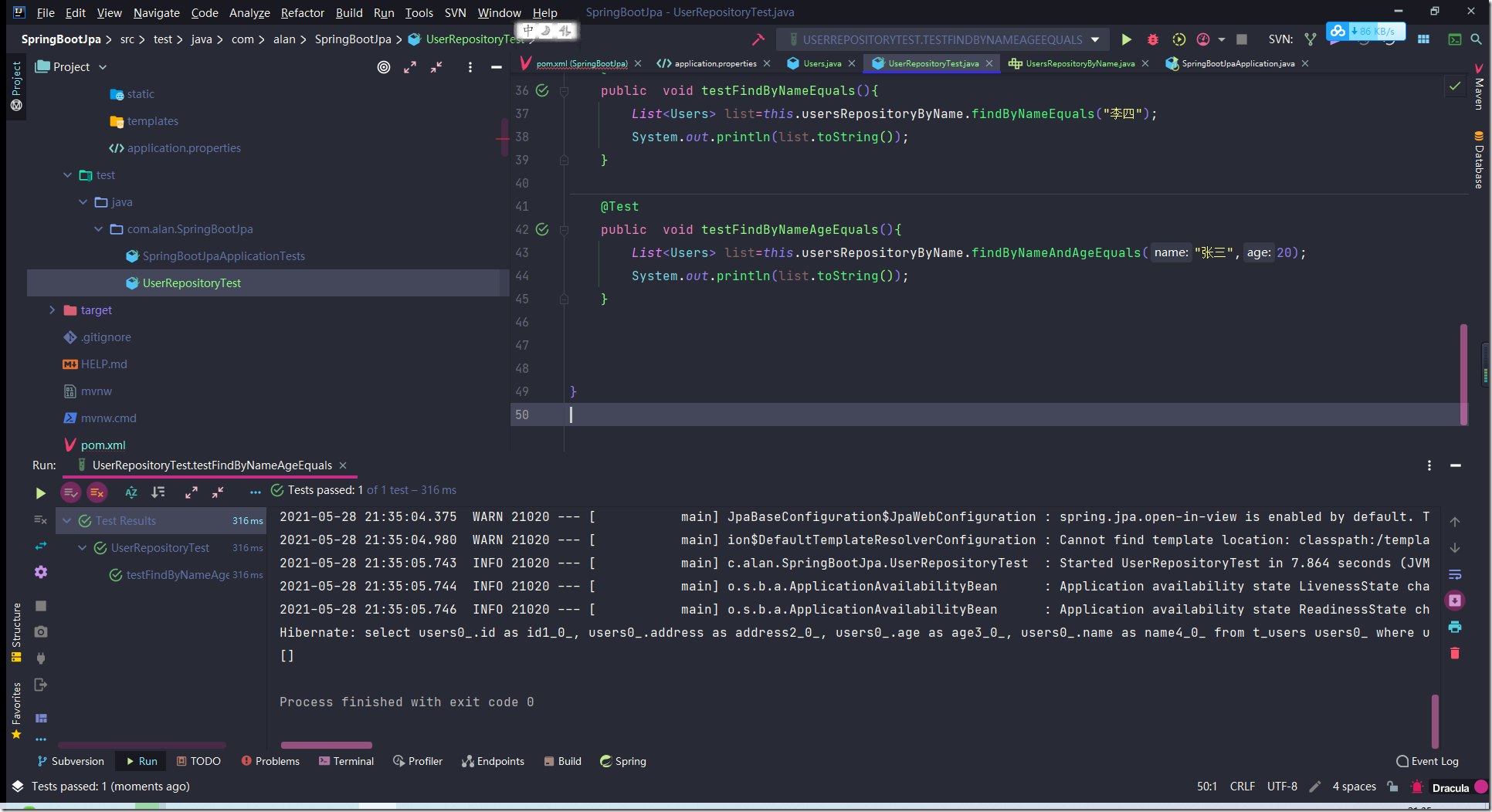
Task: Open the Project view selector dropdown
Action: tap(71, 67)
